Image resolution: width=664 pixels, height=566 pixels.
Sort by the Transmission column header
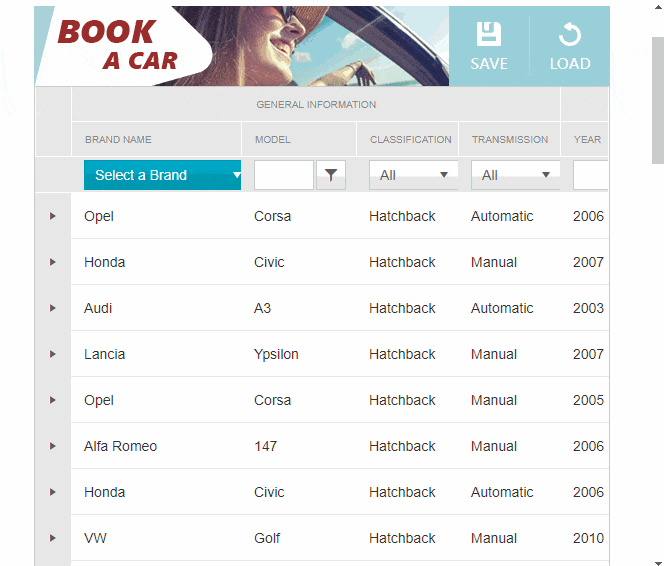click(509, 139)
